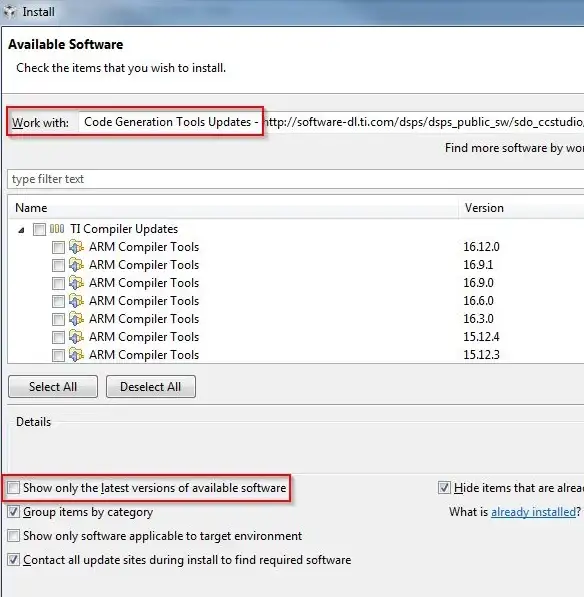The image size is (584, 597).
Task: Collapse the TI Compiler Updates tree
Action: 22,230
